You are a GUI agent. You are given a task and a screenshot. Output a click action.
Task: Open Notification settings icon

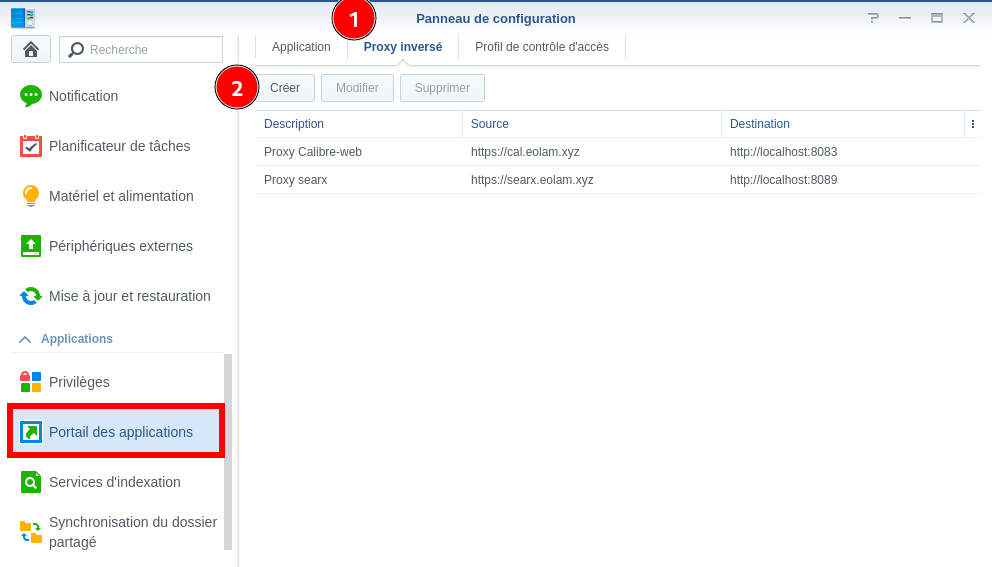coord(31,96)
